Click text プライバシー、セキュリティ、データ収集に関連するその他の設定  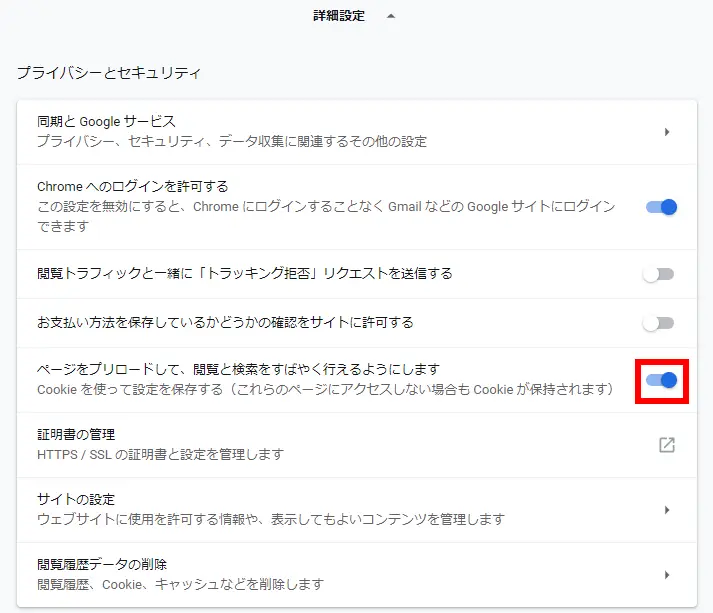[x=232, y=141]
